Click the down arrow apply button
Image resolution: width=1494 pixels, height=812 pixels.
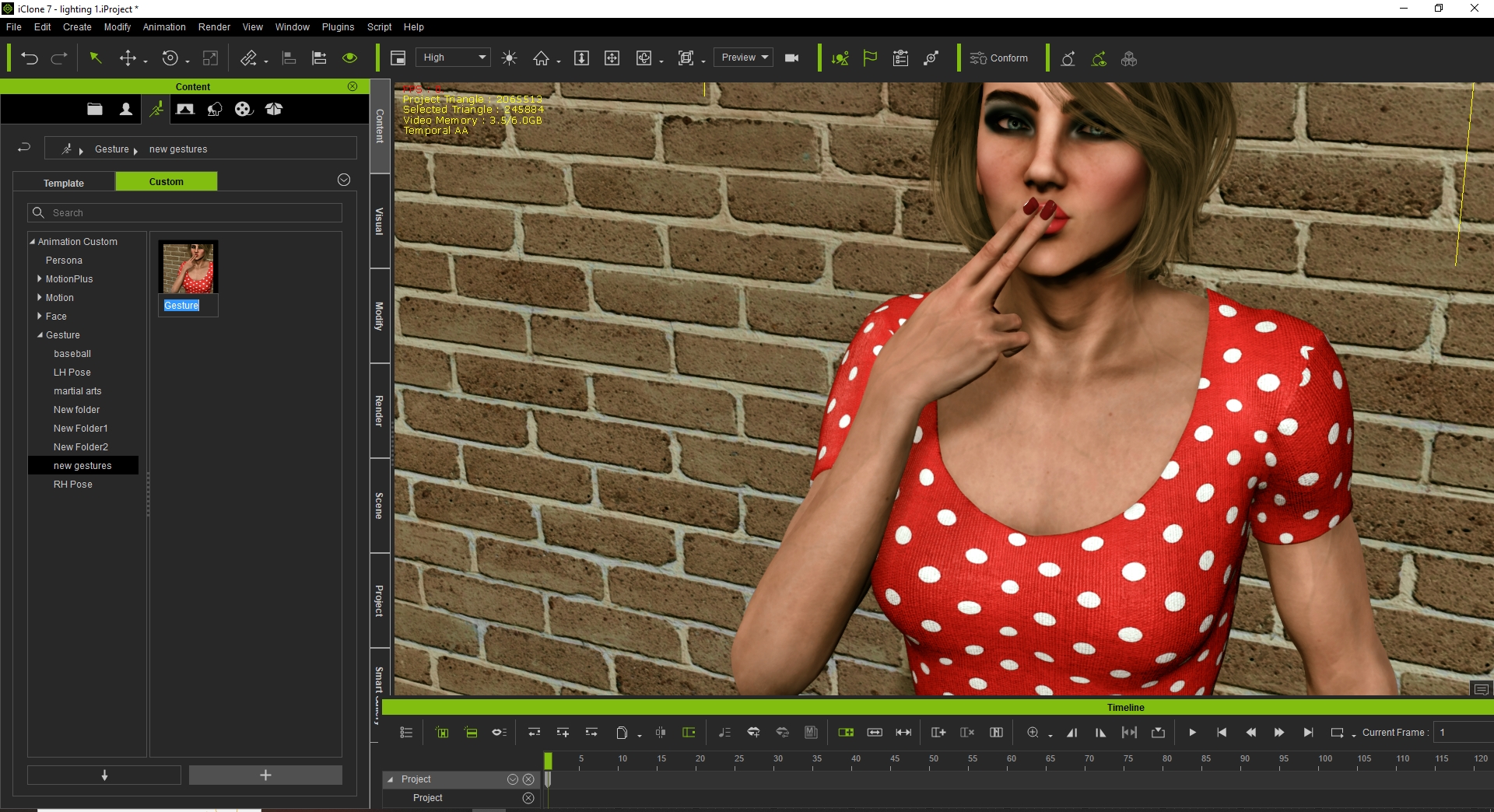click(104, 775)
